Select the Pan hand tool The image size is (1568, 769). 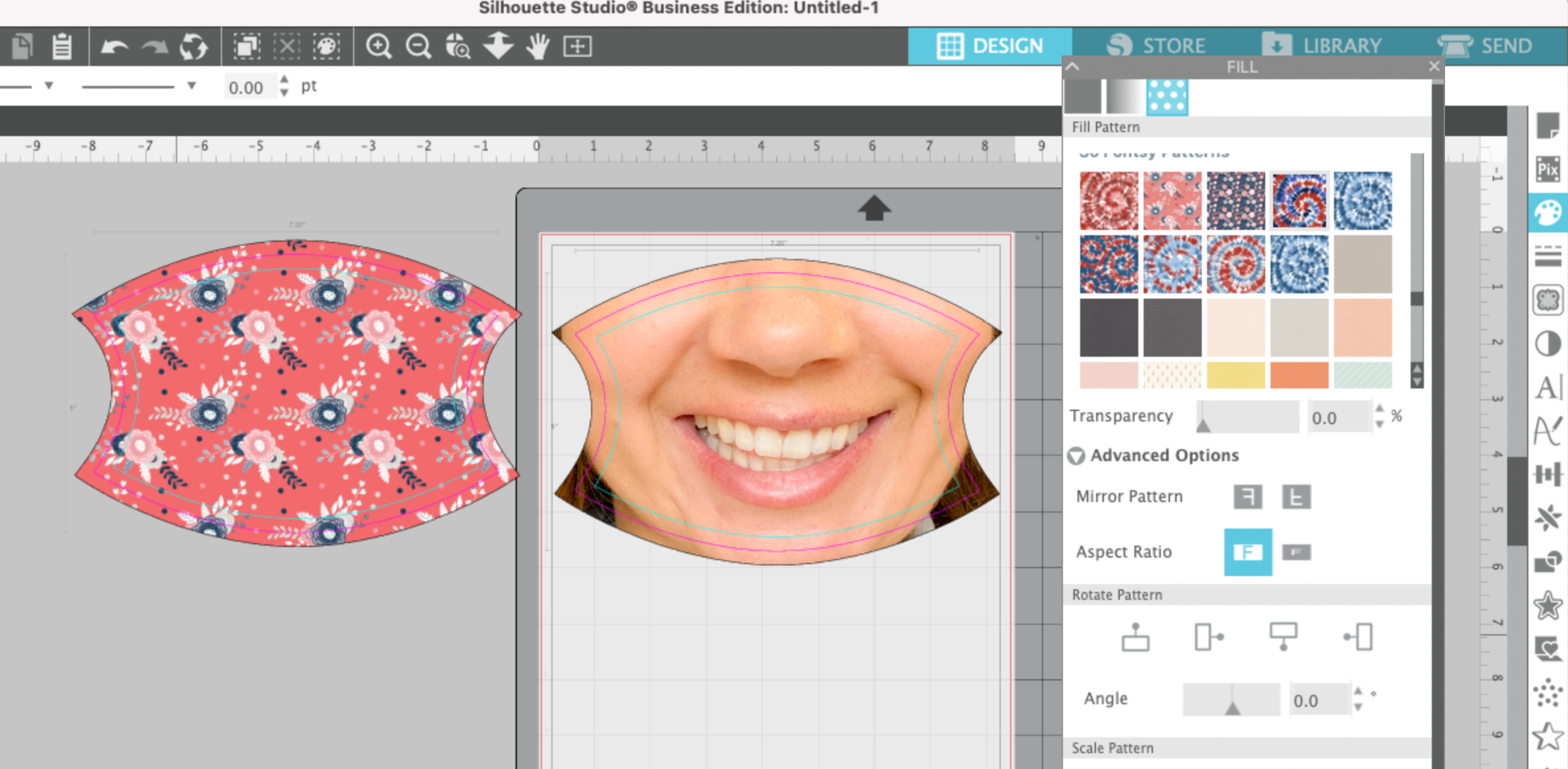[537, 46]
